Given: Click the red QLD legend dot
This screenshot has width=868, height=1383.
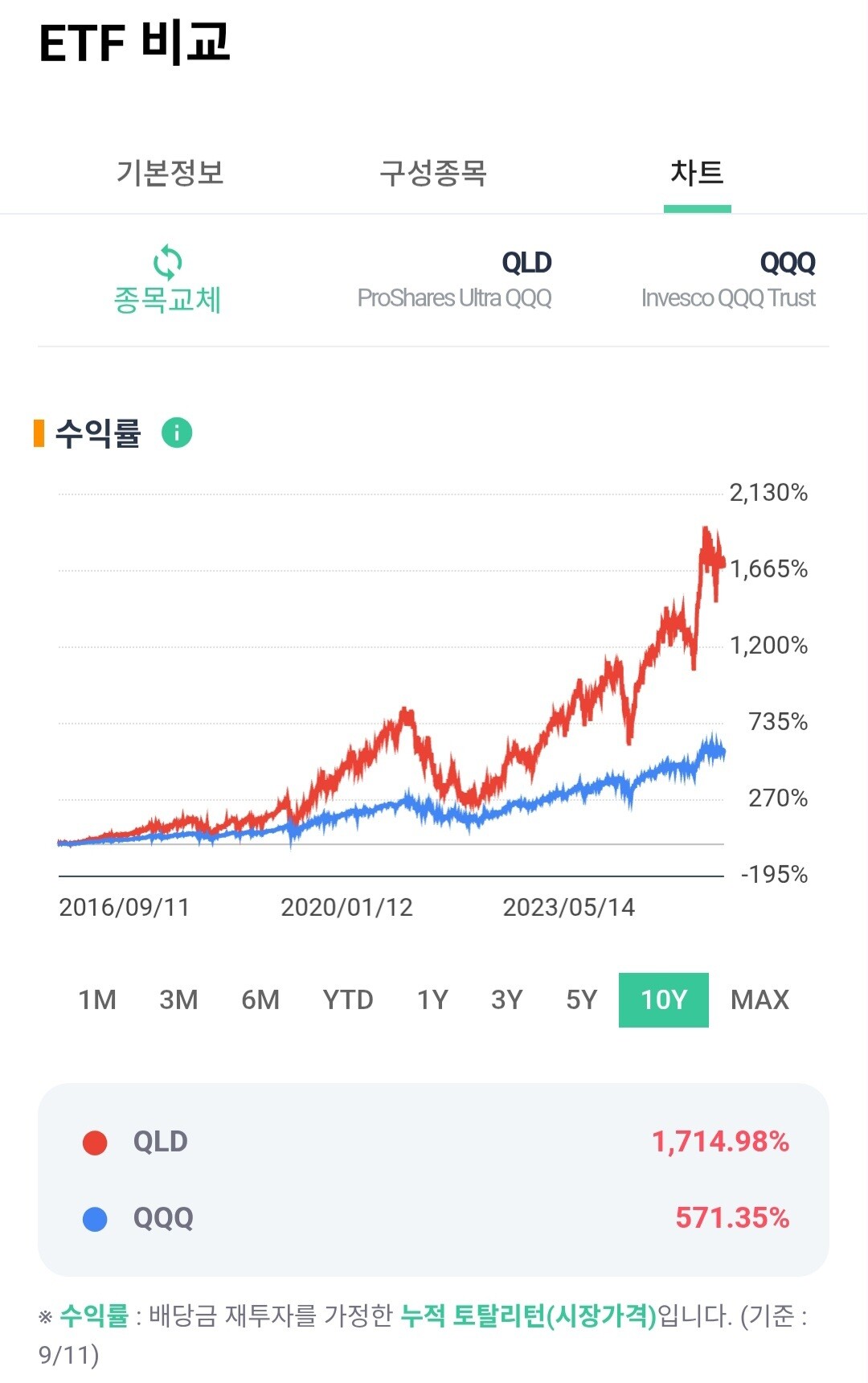Looking at the screenshot, I should [x=95, y=1143].
